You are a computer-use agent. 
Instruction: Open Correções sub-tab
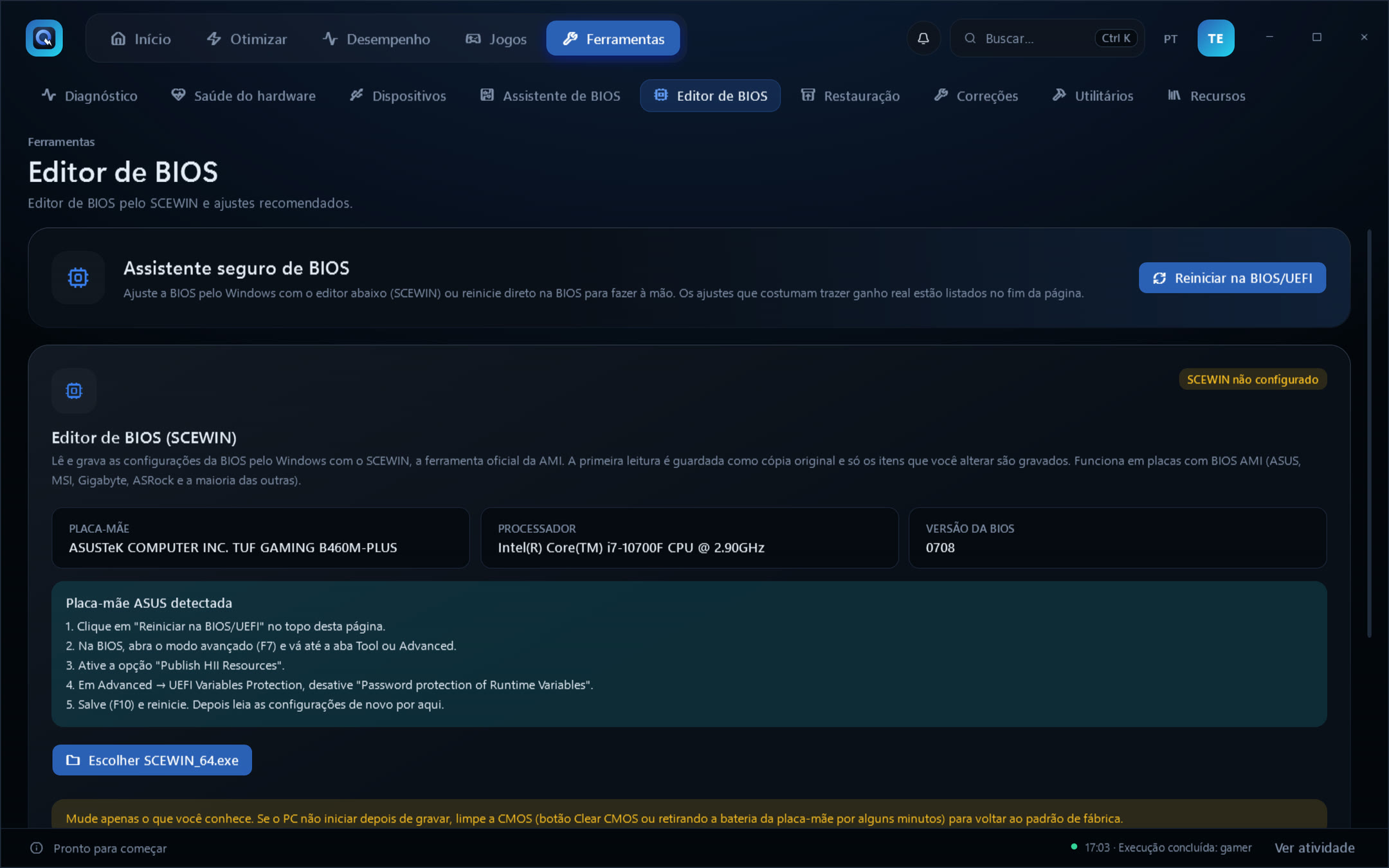click(x=976, y=96)
